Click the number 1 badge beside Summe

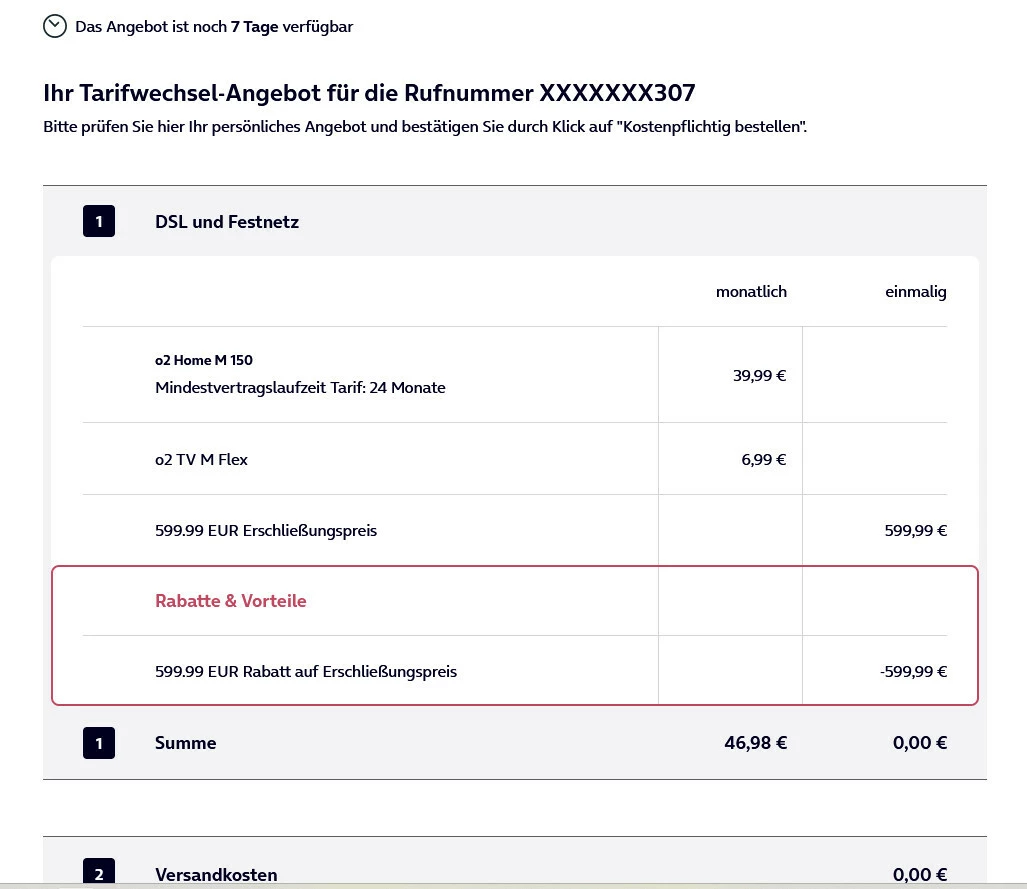(99, 743)
